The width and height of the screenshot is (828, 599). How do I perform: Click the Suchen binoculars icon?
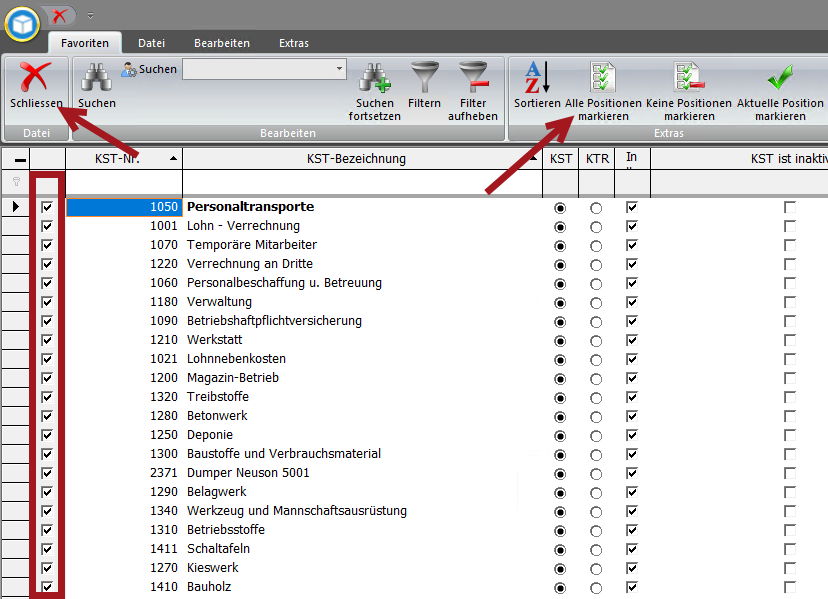click(97, 78)
